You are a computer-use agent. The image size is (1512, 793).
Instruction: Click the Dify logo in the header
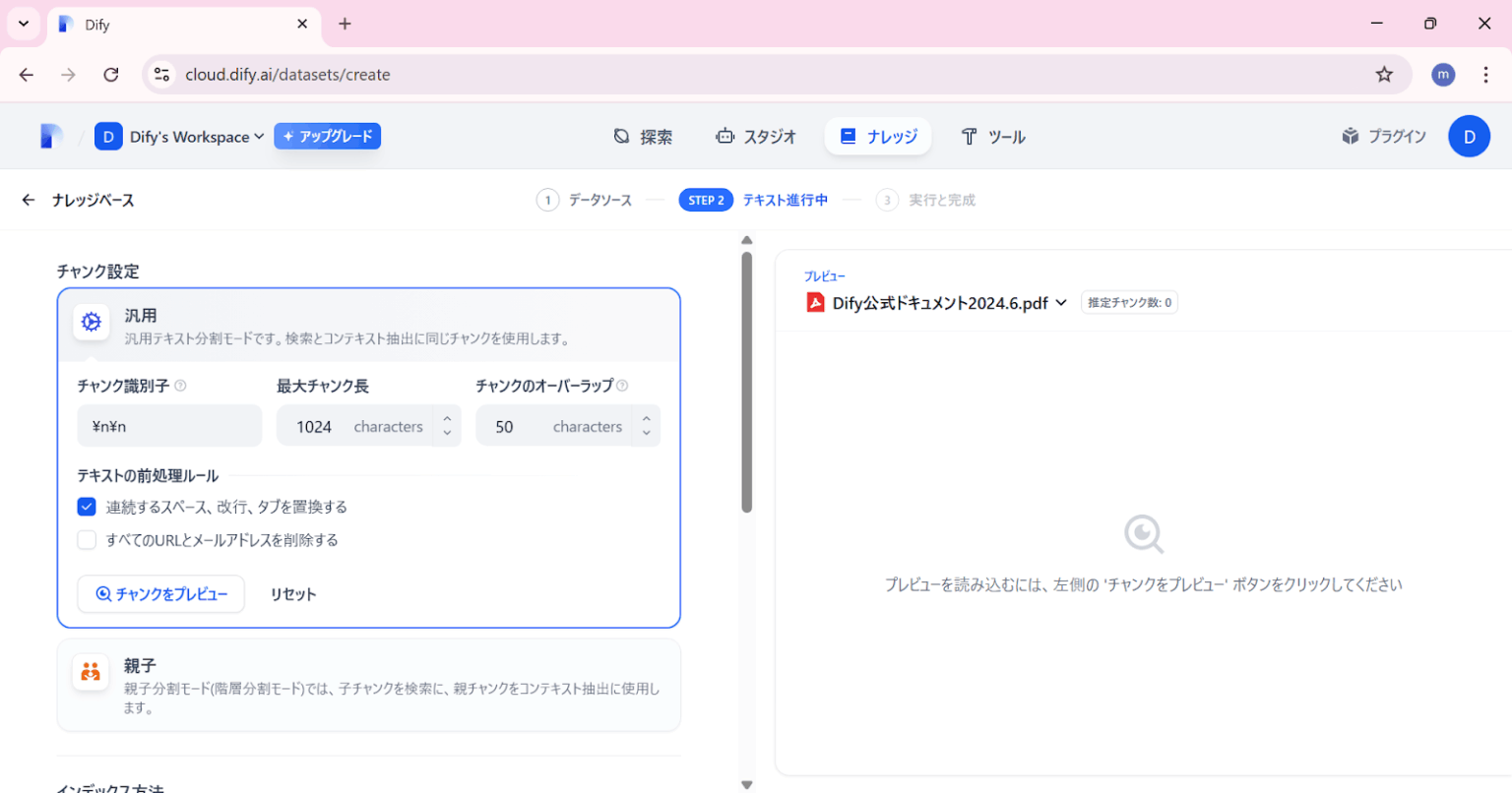click(x=50, y=136)
